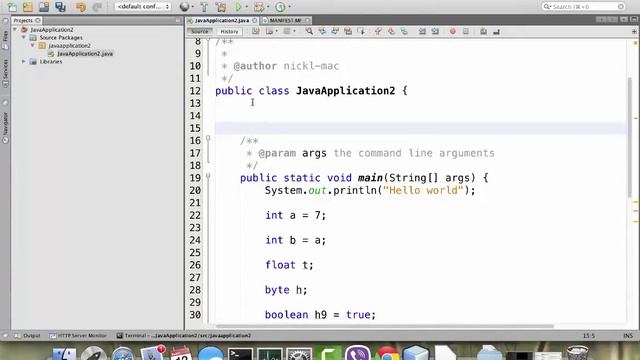The height and width of the screenshot is (360, 640).
Task: Click the greyed Redo arrow icon
Action: click(x=97, y=7)
